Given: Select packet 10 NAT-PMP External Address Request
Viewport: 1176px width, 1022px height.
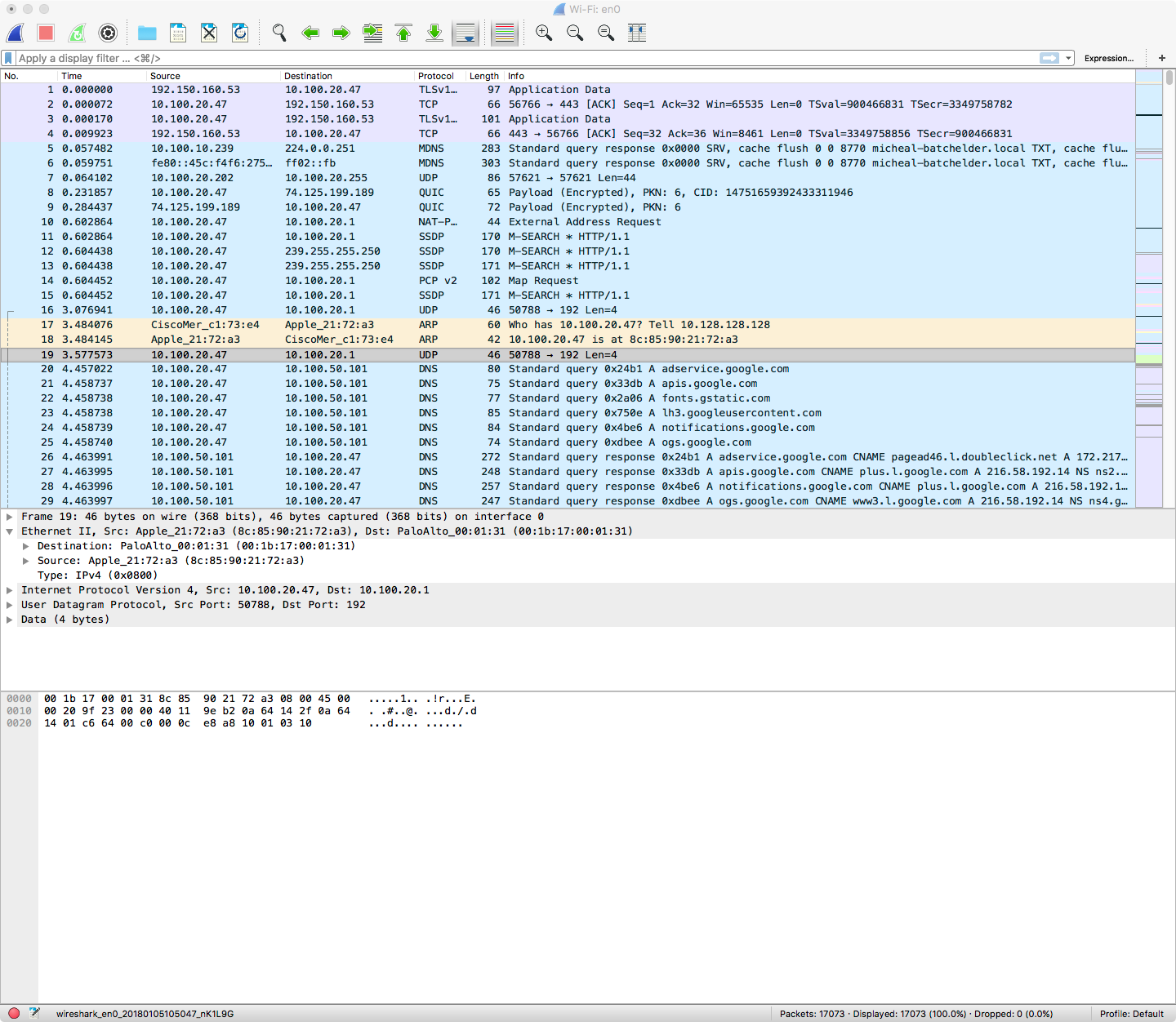Looking at the screenshot, I should 568,222.
